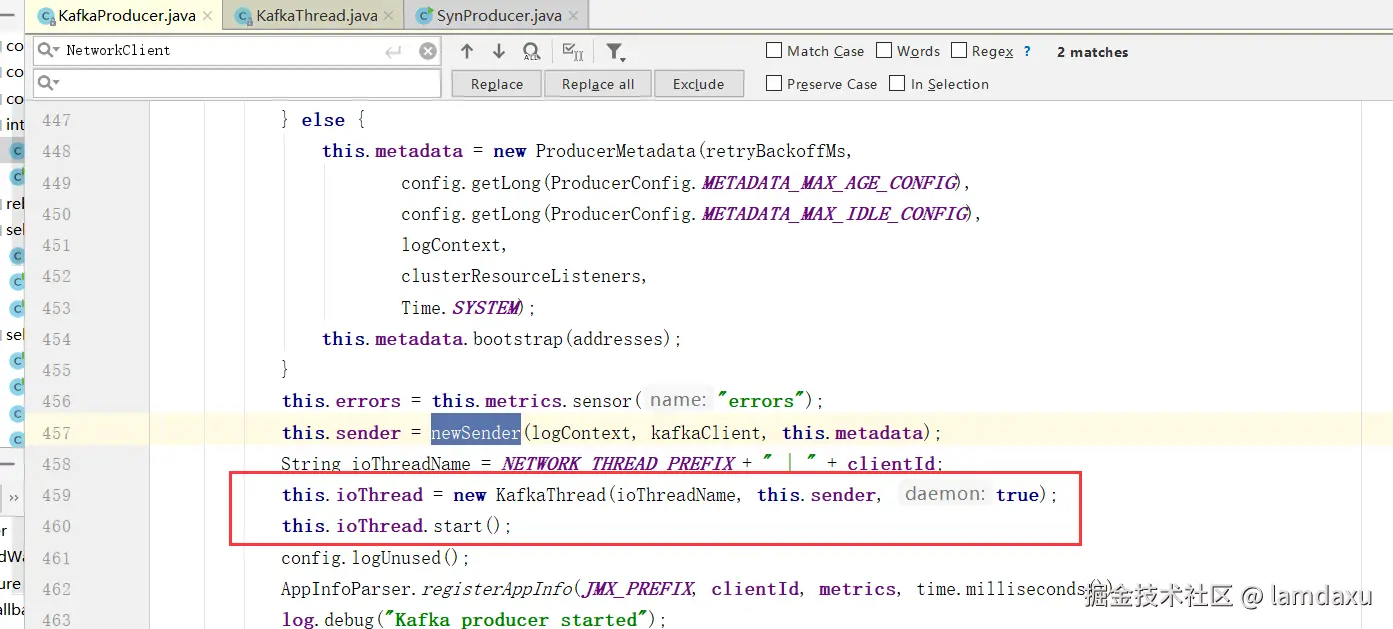
Task: Click String type on line 458
Action: coord(312,464)
